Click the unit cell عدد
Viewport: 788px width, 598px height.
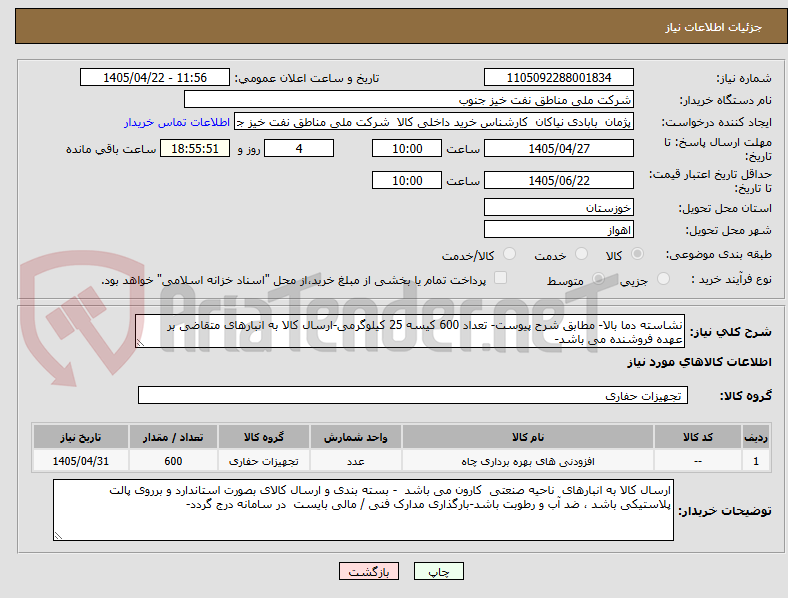[x=356, y=461]
